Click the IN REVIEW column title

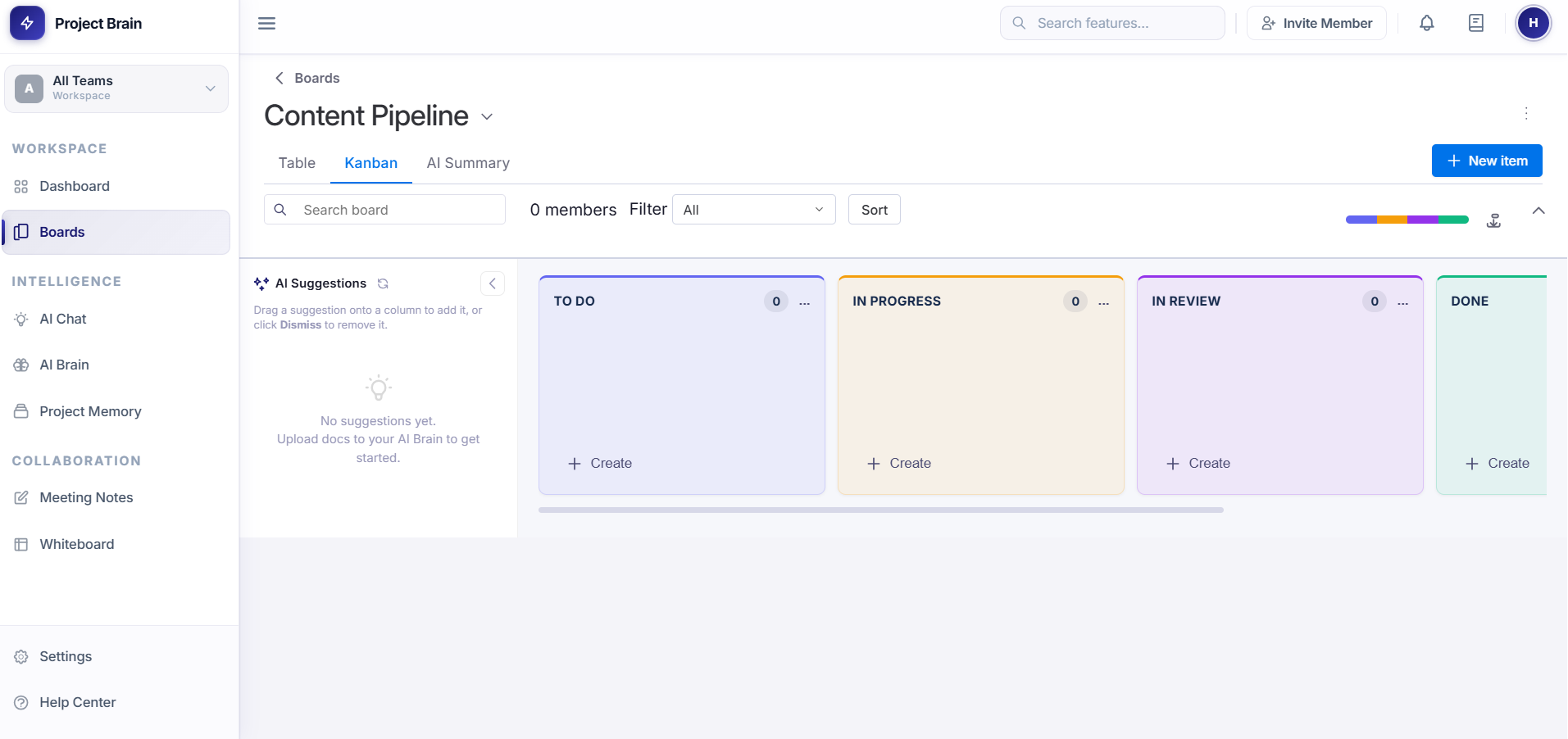[1186, 301]
